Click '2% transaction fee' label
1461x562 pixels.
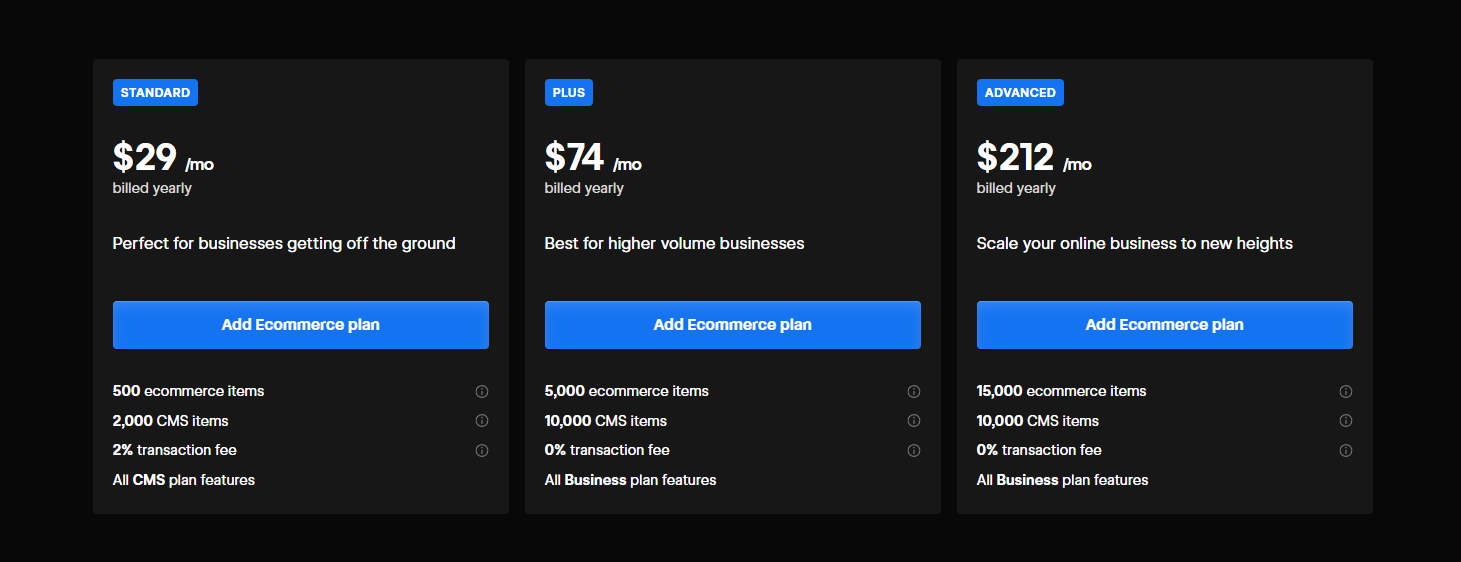tap(175, 450)
